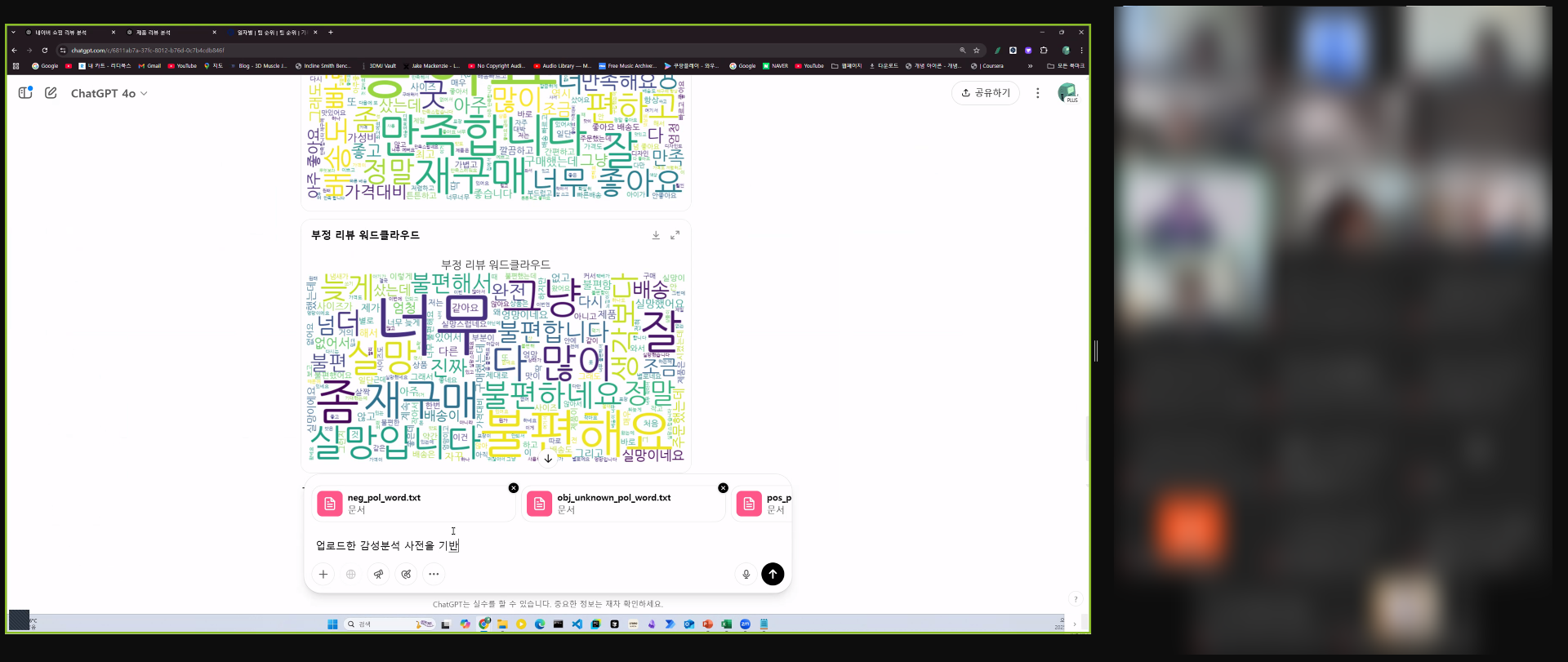Open the 3DMJ Vault bookmark

coord(379,66)
